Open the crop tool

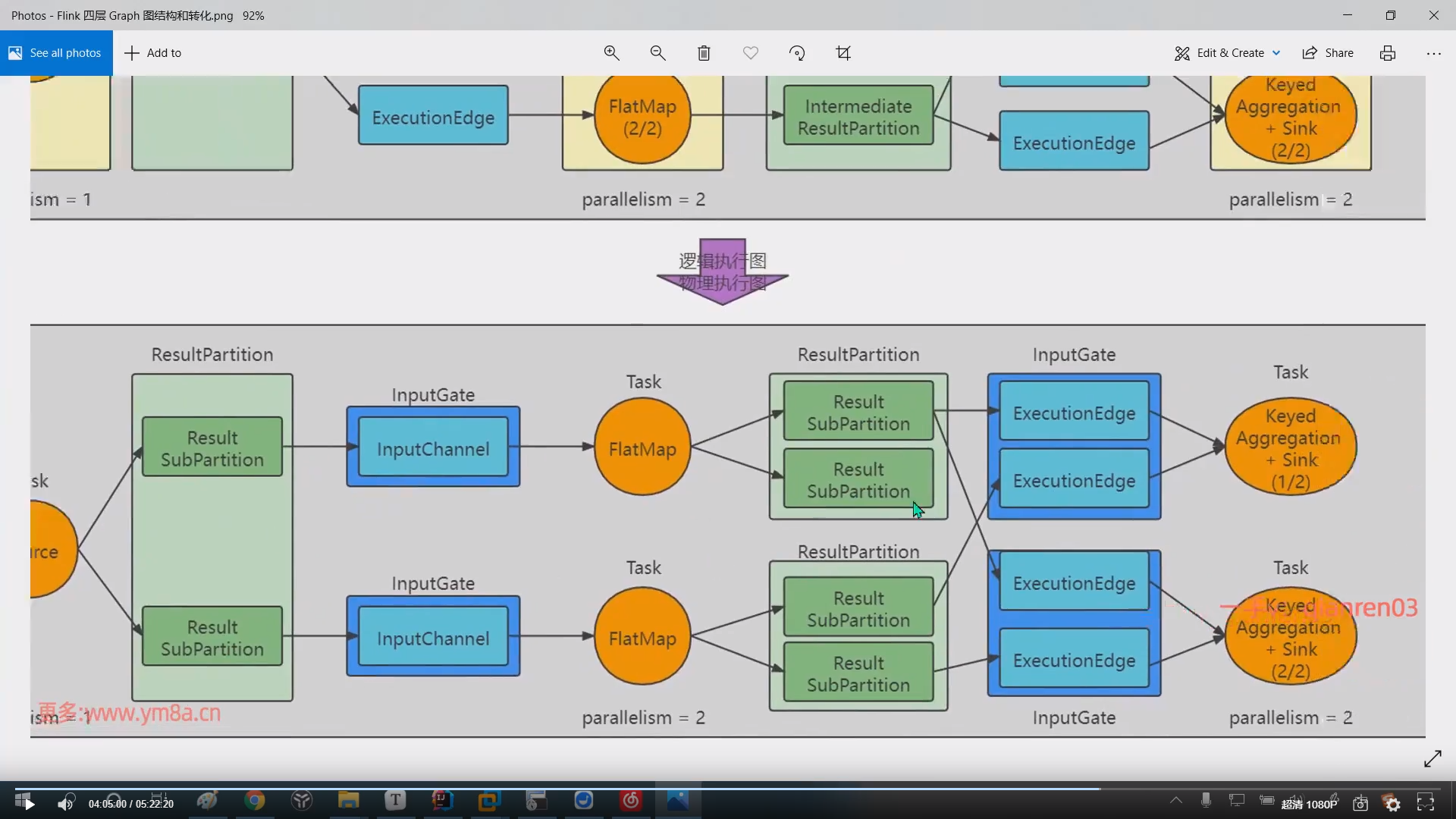coord(843,53)
